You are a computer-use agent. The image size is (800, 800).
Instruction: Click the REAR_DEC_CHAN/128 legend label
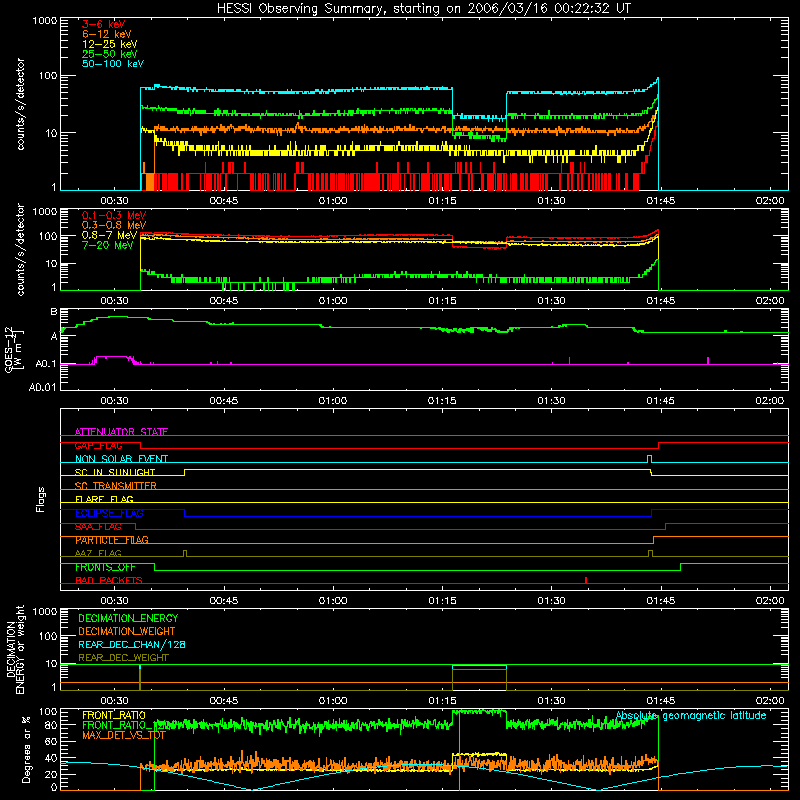(x=132, y=645)
